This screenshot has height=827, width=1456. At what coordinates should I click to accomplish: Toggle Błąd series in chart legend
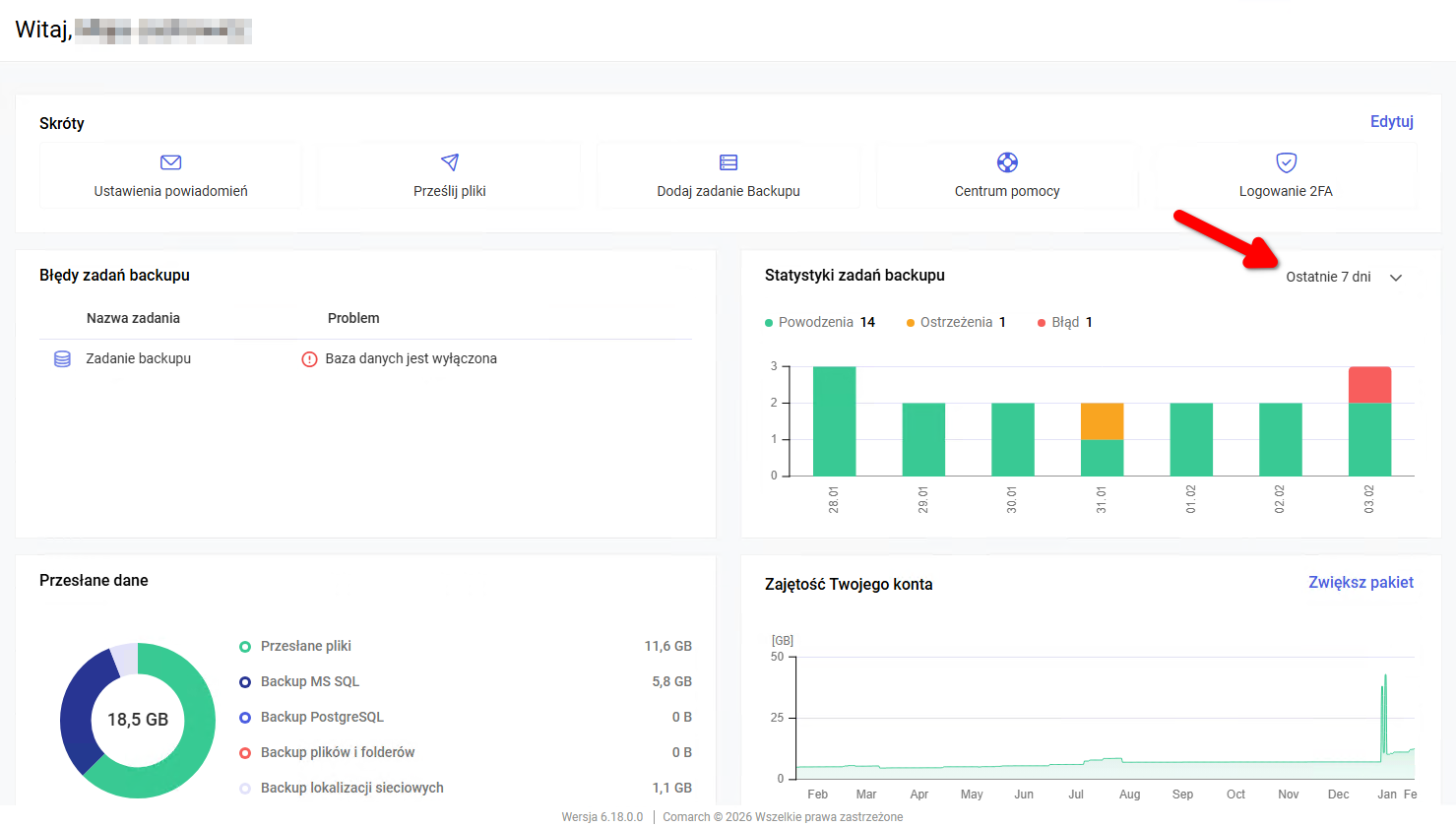click(1064, 322)
